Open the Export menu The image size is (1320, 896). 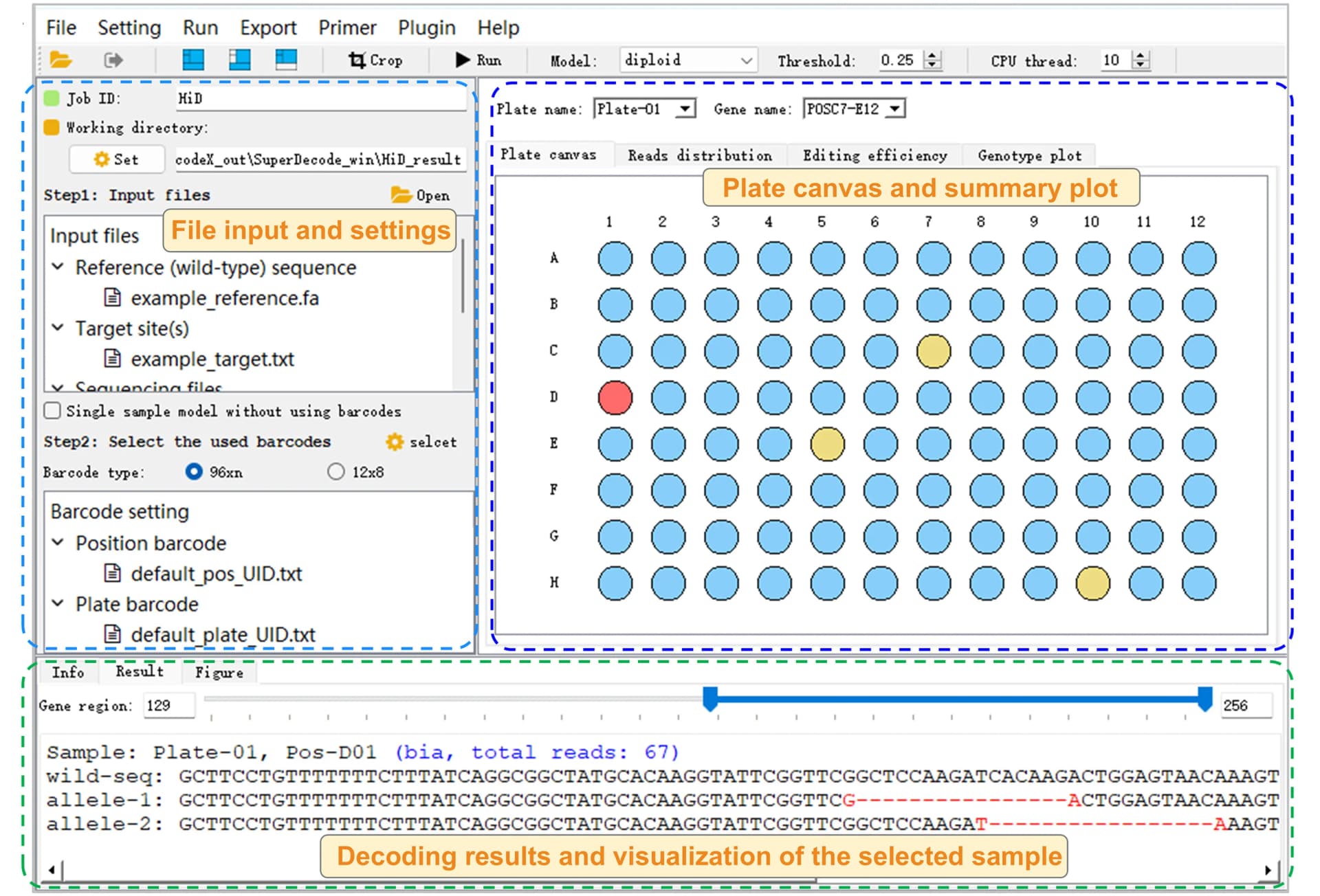[x=268, y=27]
